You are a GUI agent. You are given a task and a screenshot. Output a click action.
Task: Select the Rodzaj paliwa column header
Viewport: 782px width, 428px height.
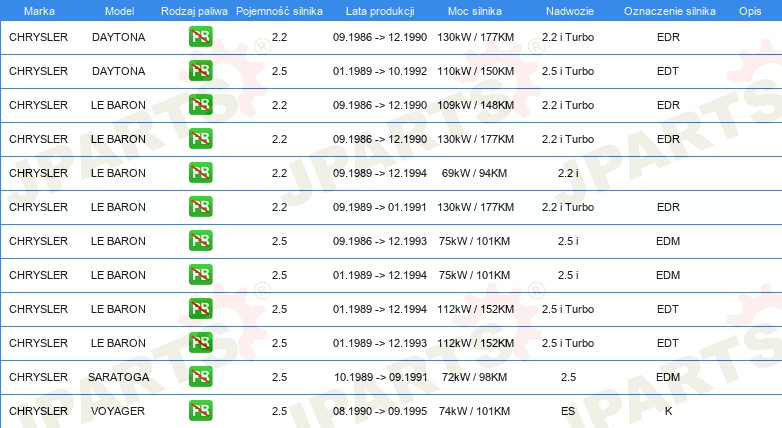click(x=194, y=11)
